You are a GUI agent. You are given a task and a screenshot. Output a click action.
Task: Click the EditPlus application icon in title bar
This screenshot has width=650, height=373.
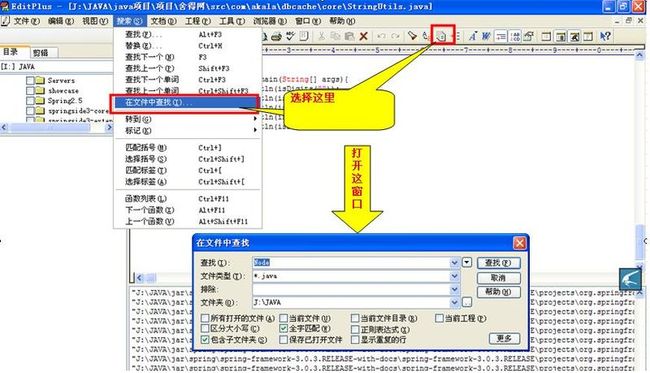click(5, 6)
